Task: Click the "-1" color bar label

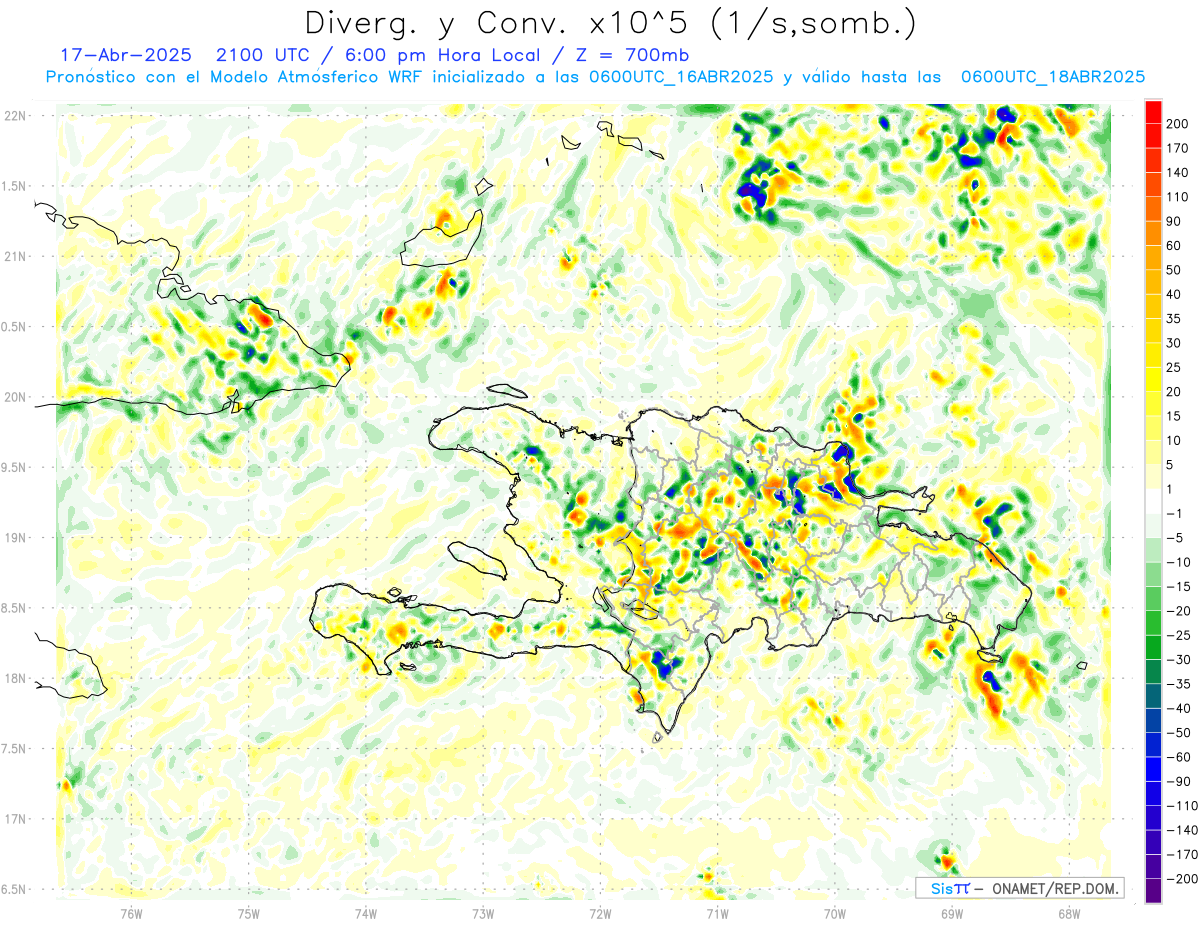Action: click(x=1174, y=513)
